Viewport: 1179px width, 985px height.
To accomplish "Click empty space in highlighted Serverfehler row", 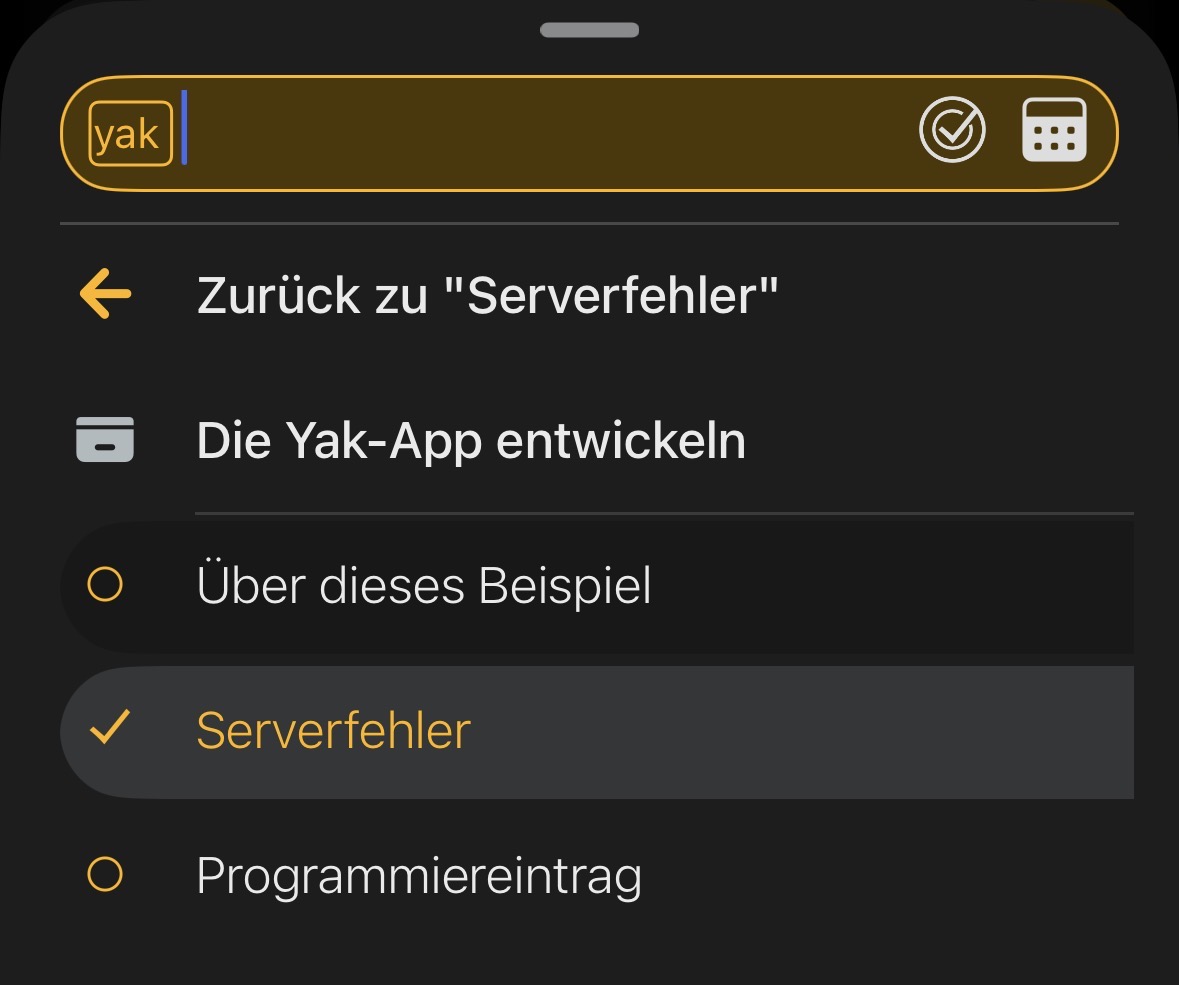I will [x=800, y=732].
